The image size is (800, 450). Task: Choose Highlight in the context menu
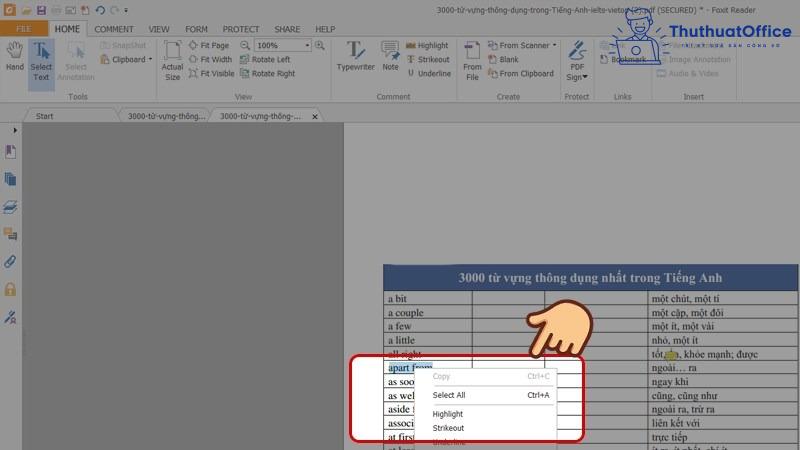(x=485, y=414)
